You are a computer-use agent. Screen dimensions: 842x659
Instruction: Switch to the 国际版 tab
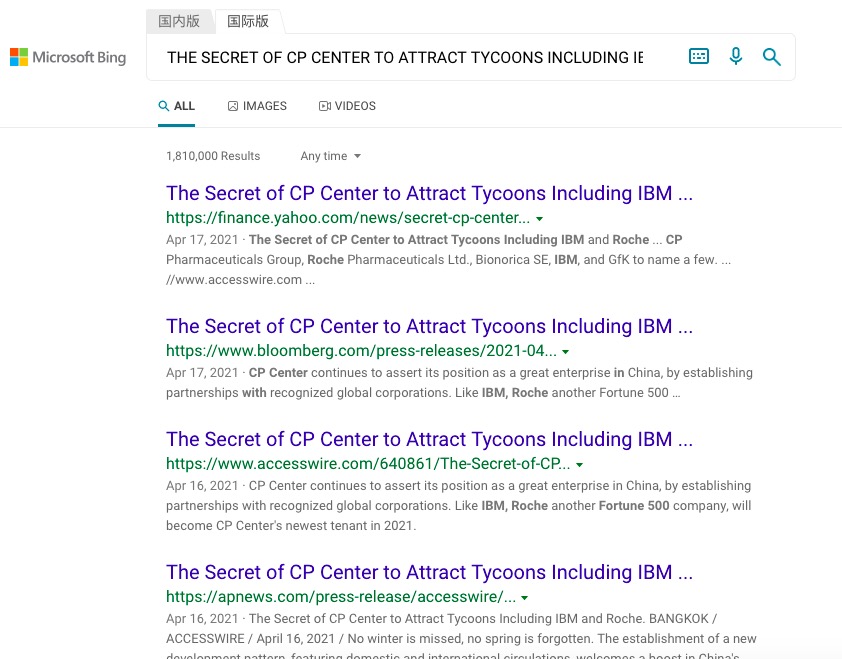[x=248, y=21]
